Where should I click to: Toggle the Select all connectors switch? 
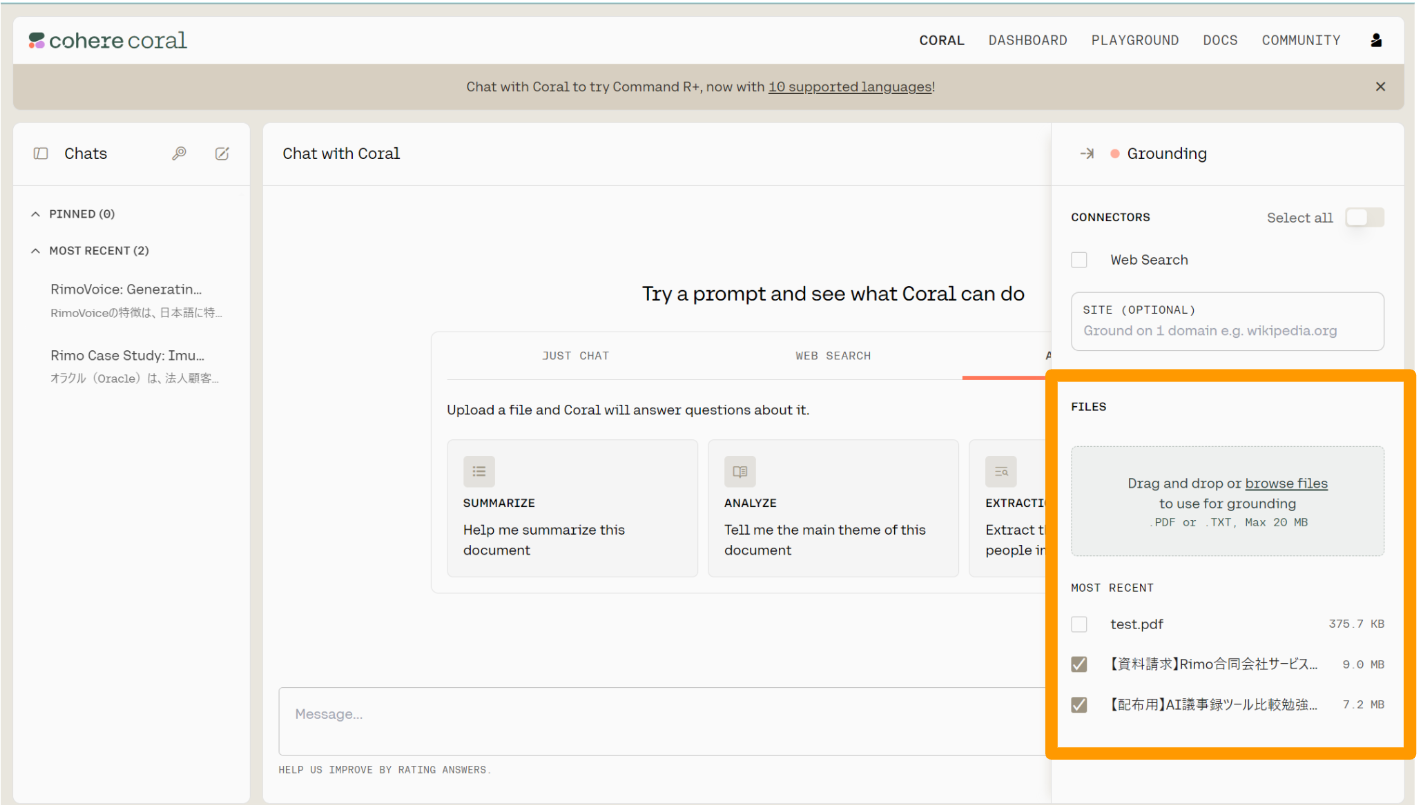click(x=1363, y=218)
